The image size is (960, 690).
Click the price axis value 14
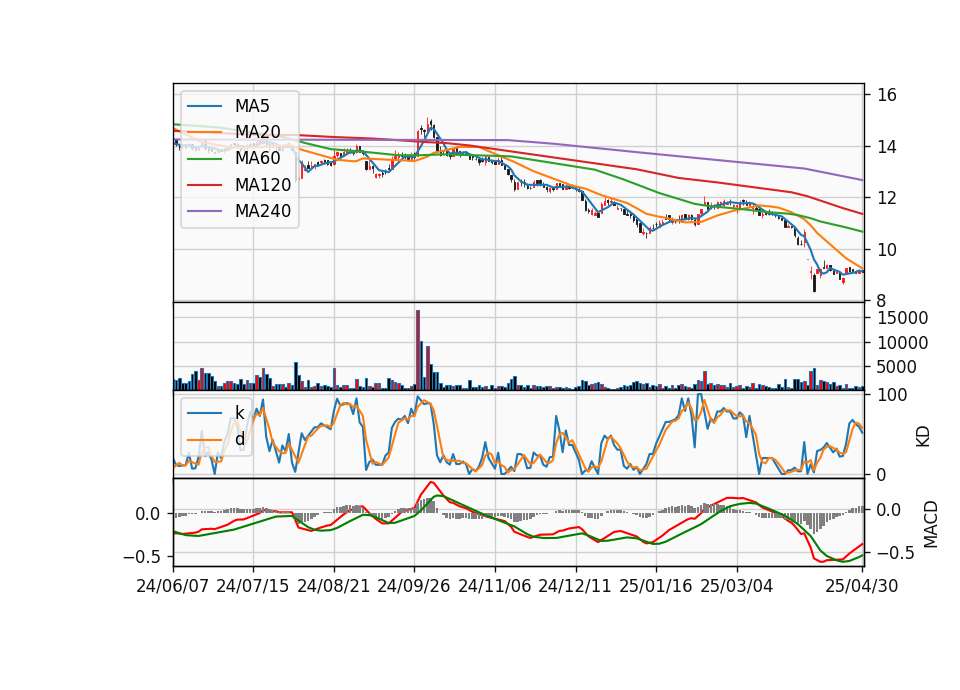pyautogui.click(x=887, y=147)
